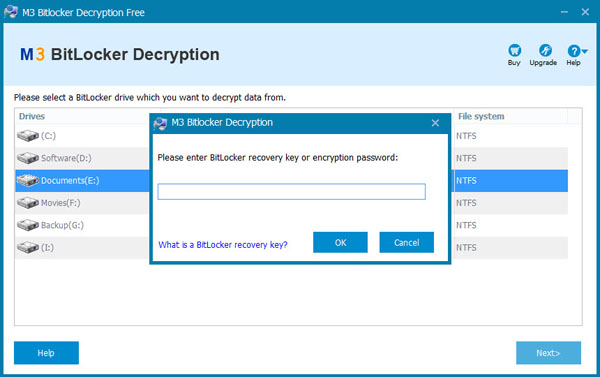Viewport: 600px width, 377px height.
Task: Click the dialog's title bar app icon
Action: click(x=160, y=123)
